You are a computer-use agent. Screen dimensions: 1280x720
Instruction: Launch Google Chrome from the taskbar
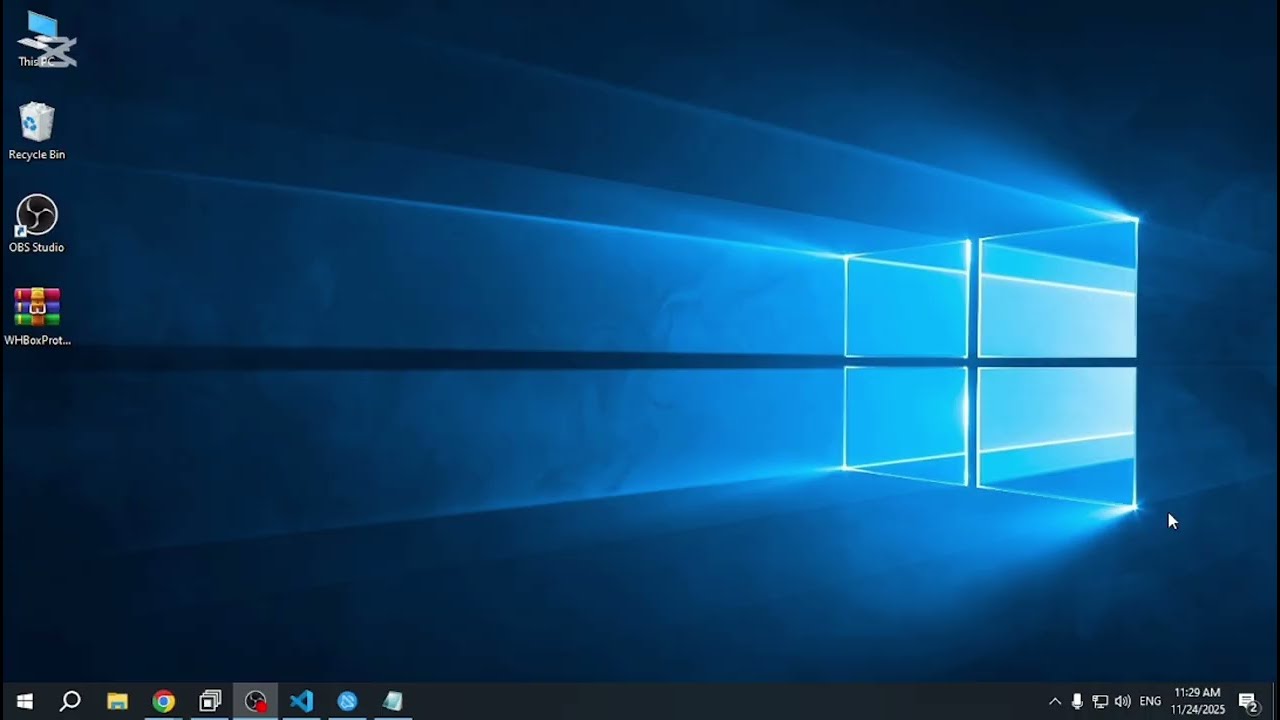(163, 701)
